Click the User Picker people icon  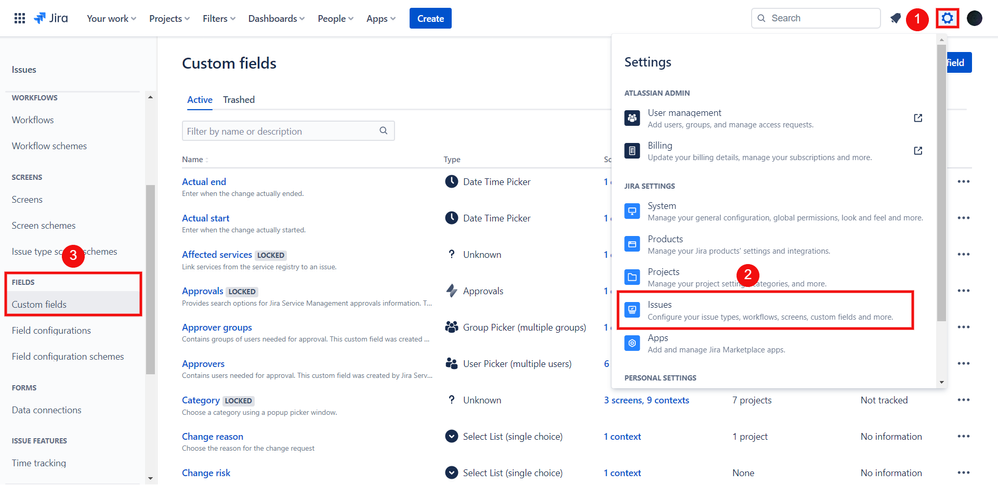451,364
